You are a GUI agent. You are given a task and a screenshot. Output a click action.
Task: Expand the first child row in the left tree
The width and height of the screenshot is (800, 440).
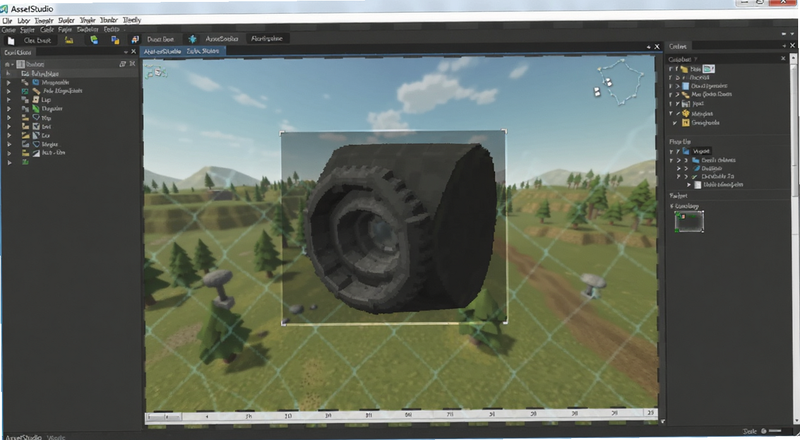(x=9, y=82)
